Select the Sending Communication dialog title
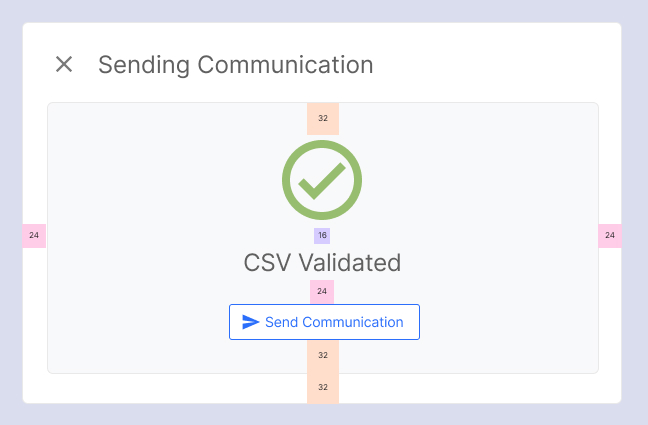This screenshot has width=648, height=425. [236, 65]
